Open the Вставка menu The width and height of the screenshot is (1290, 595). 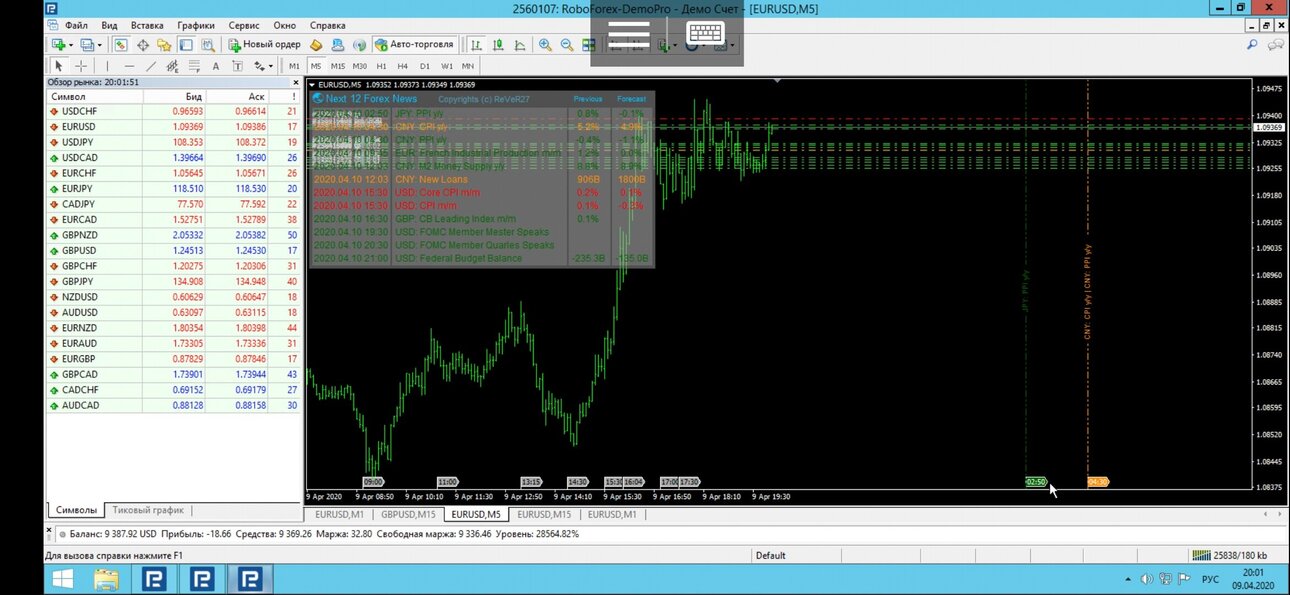[147, 25]
